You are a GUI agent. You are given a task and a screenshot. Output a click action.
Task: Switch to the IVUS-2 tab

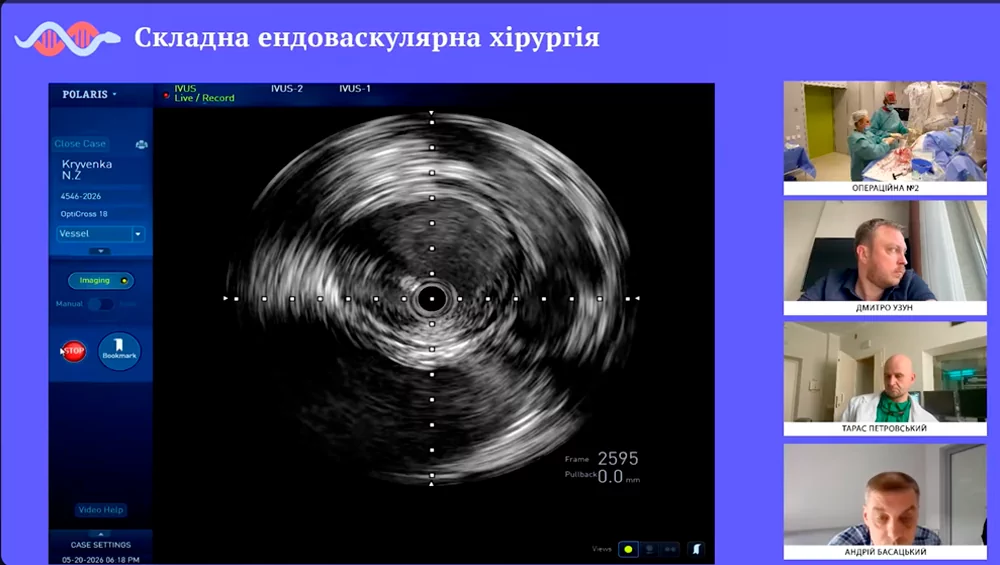(286, 89)
